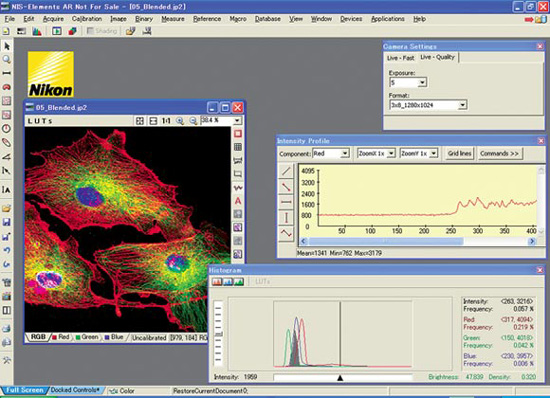Open the Acquire menu
The width and height of the screenshot is (550, 398).
pos(53,19)
